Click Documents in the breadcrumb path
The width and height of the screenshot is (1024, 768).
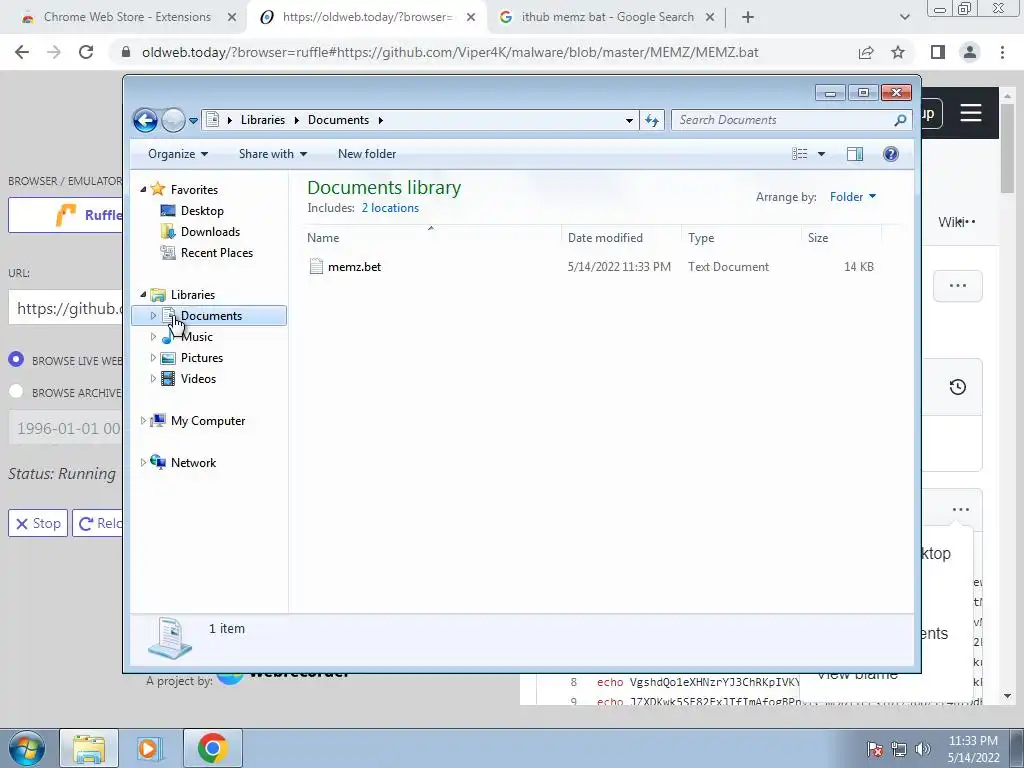(x=338, y=120)
